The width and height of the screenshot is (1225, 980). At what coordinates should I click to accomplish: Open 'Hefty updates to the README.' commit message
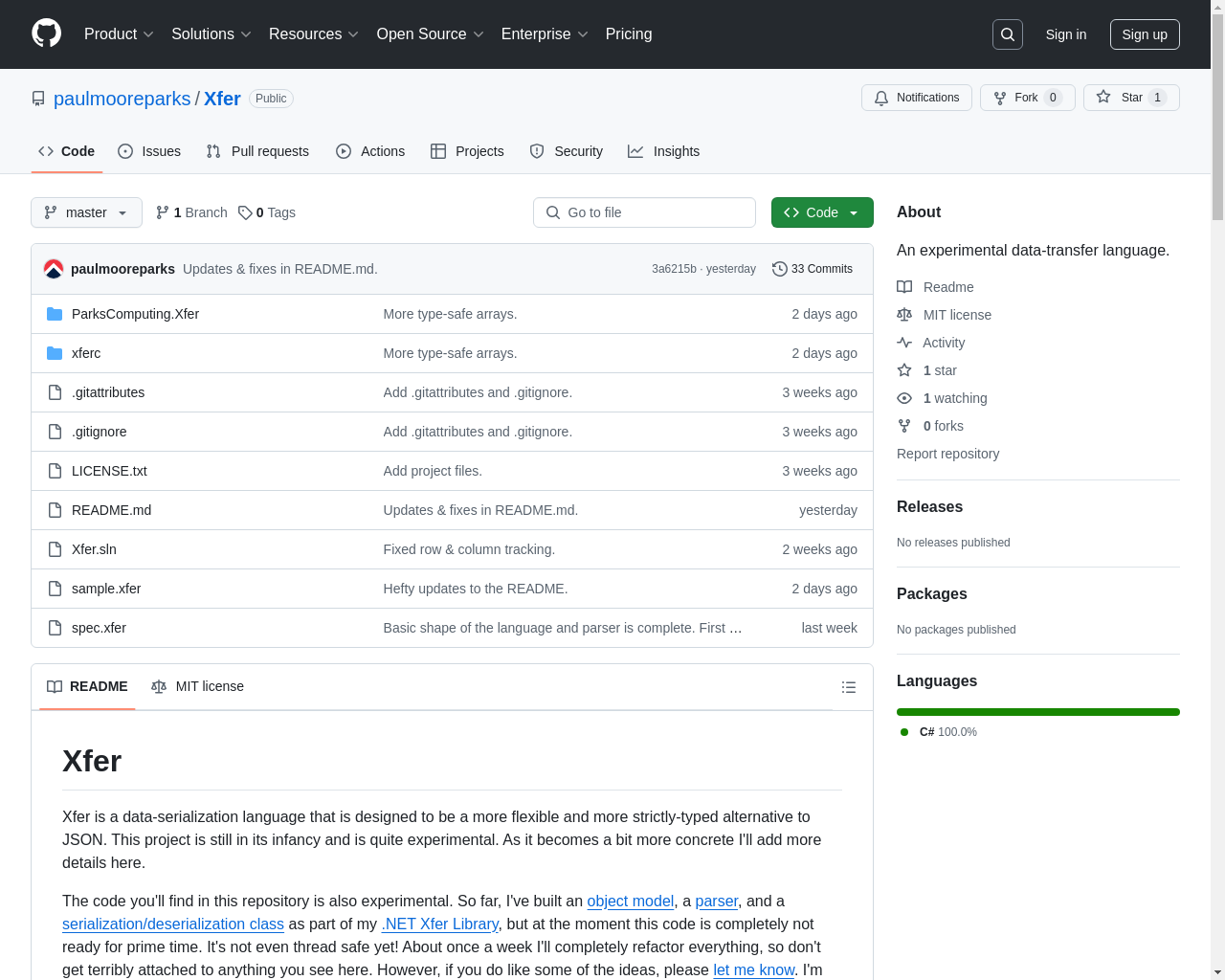click(x=476, y=589)
